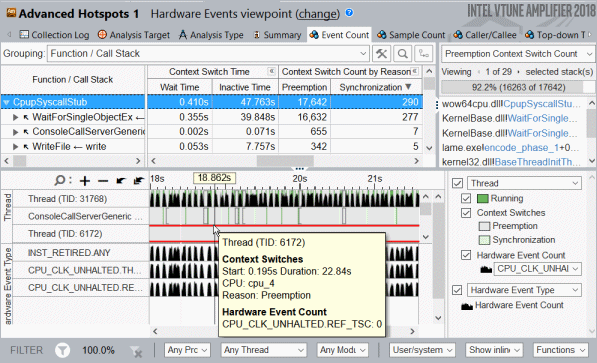Open the Collection Log tab

[54, 35]
